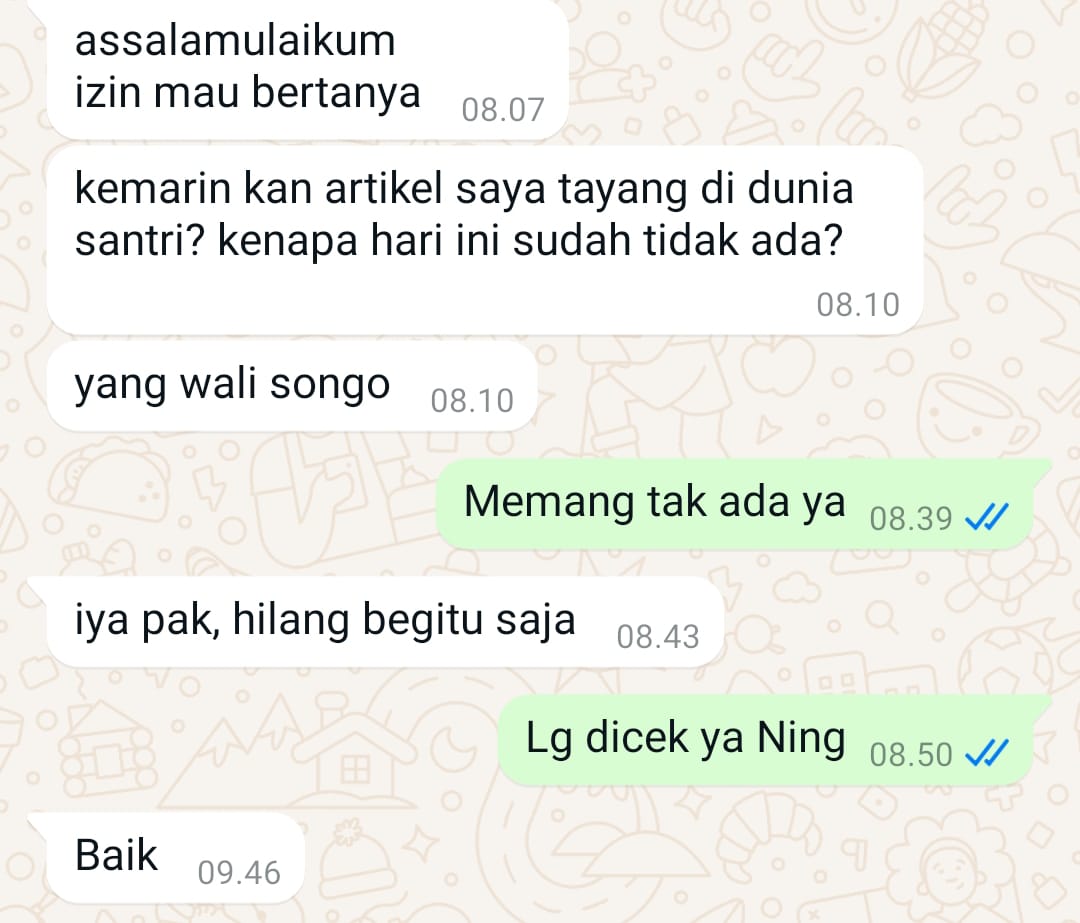This screenshot has height=923, width=1080.
Task: Tap the 08.07 timestamp on first message
Action: pyautogui.click(x=503, y=110)
